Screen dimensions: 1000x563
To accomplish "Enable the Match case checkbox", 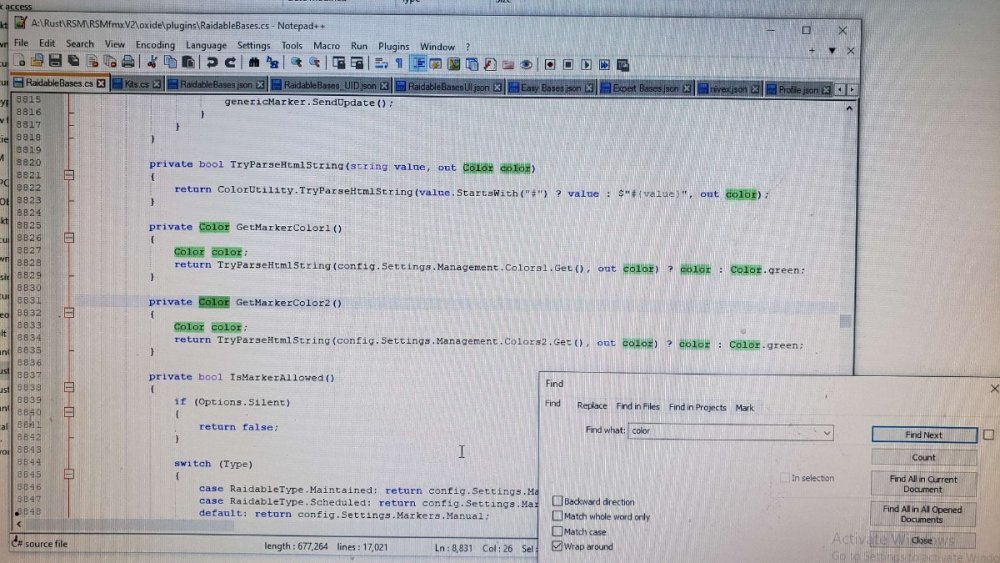I will coord(558,532).
